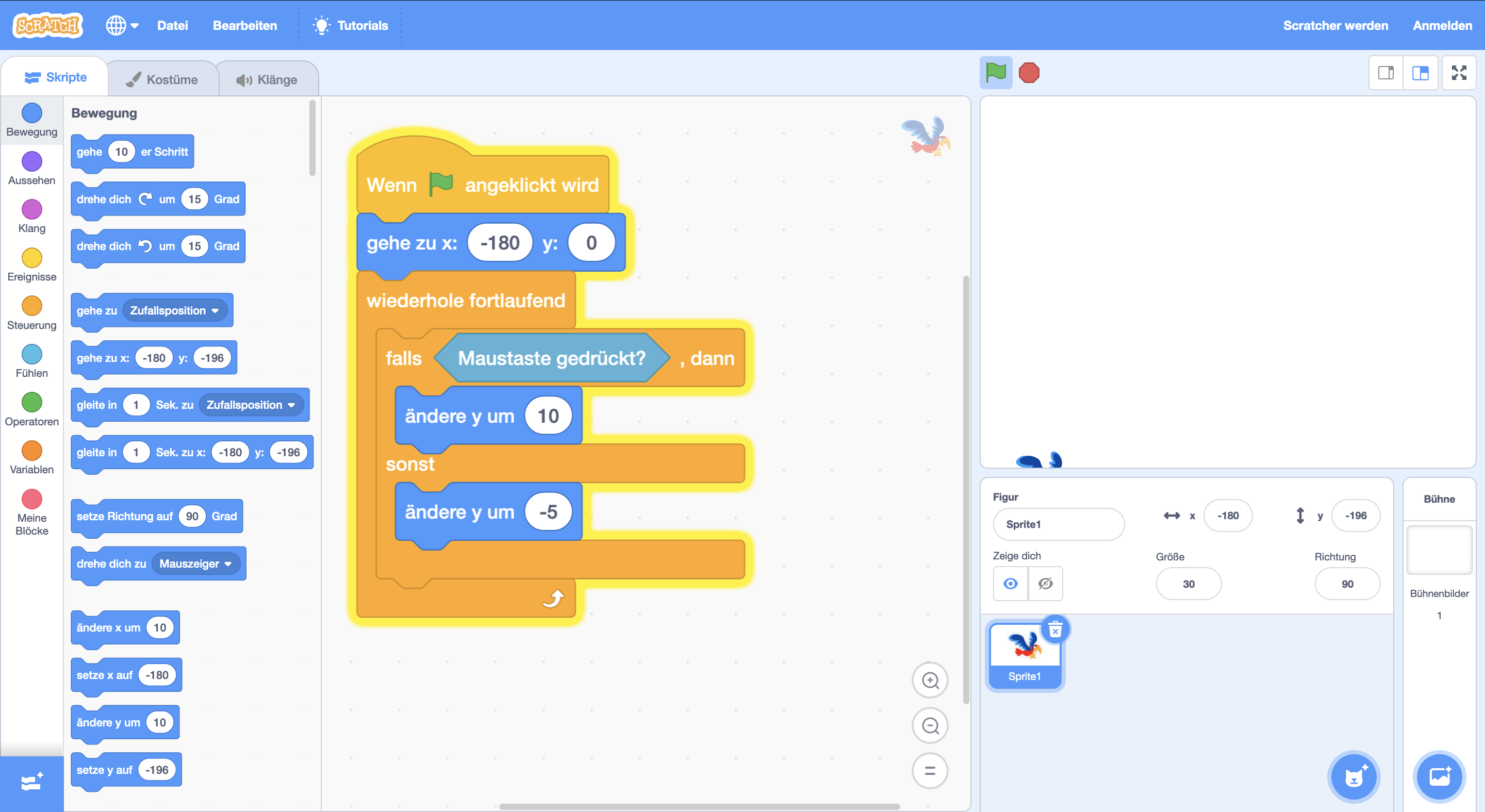Open the add extension button
This screenshot has width=1485, height=812.
coord(31,783)
